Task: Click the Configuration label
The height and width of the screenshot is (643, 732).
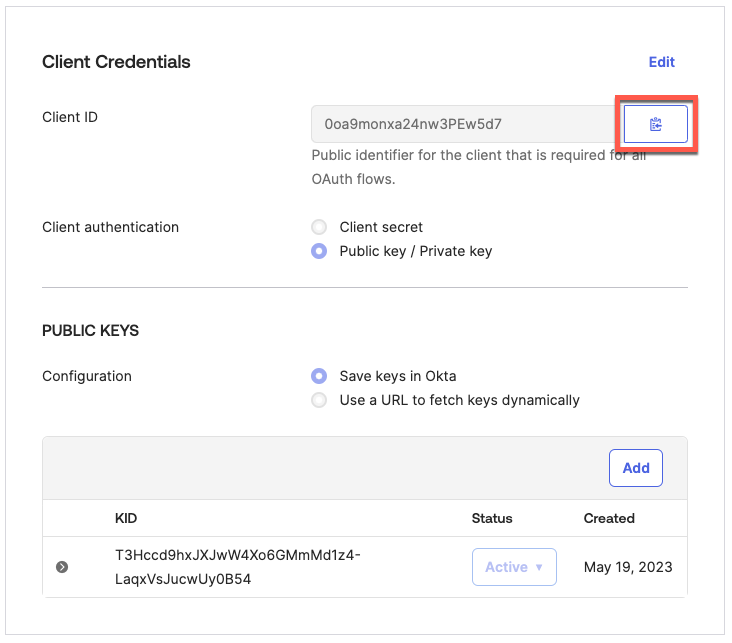Action: pyautogui.click(x=87, y=376)
